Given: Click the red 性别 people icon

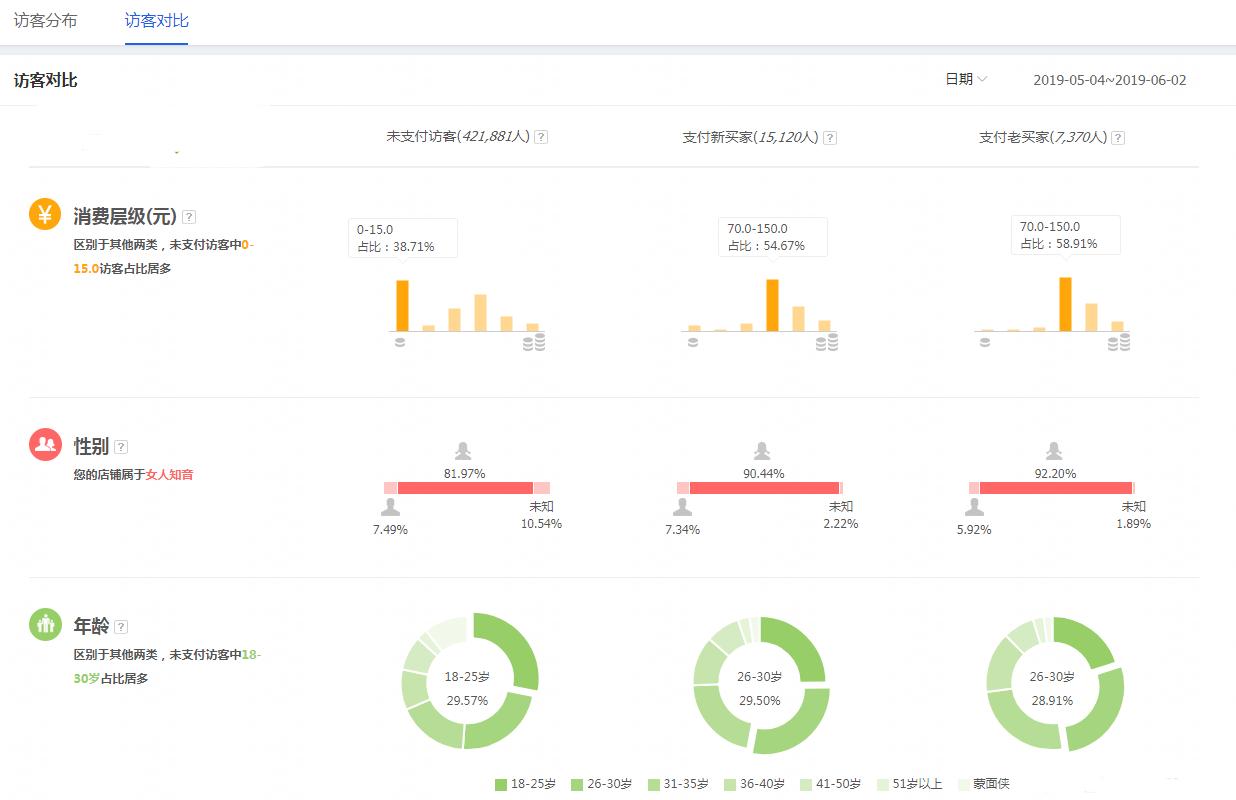Looking at the screenshot, I should click(x=45, y=445).
